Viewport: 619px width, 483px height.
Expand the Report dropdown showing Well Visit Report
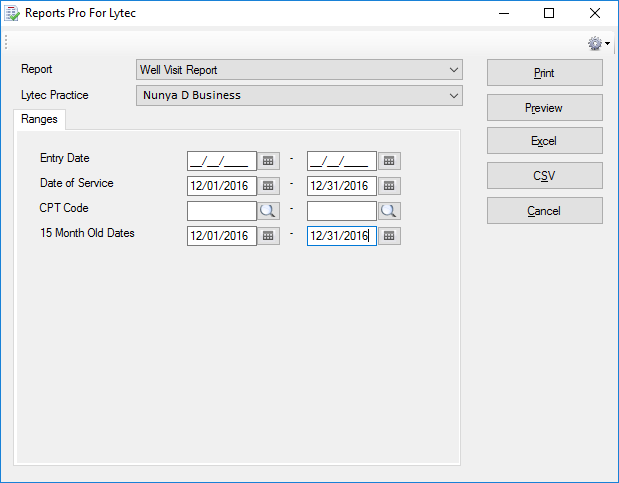click(299, 70)
